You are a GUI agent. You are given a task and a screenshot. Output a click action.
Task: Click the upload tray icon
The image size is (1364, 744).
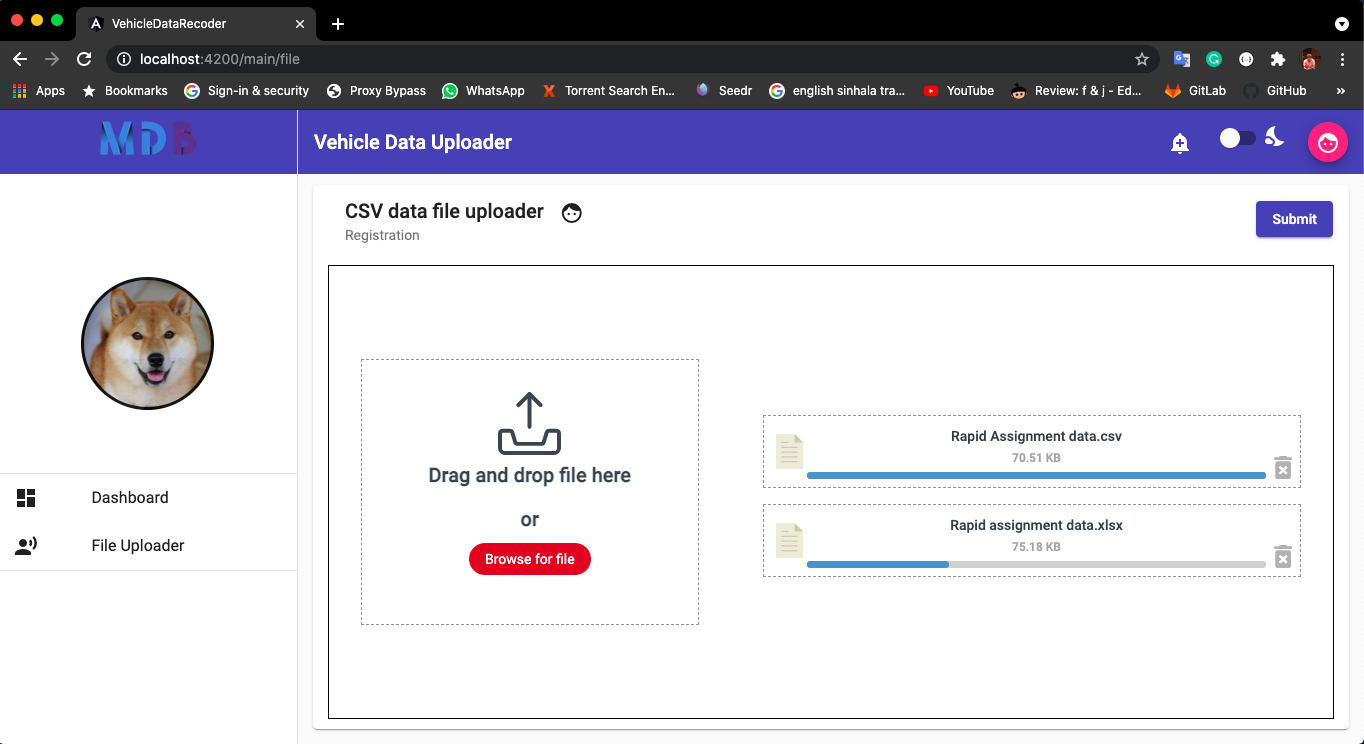pos(529,424)
